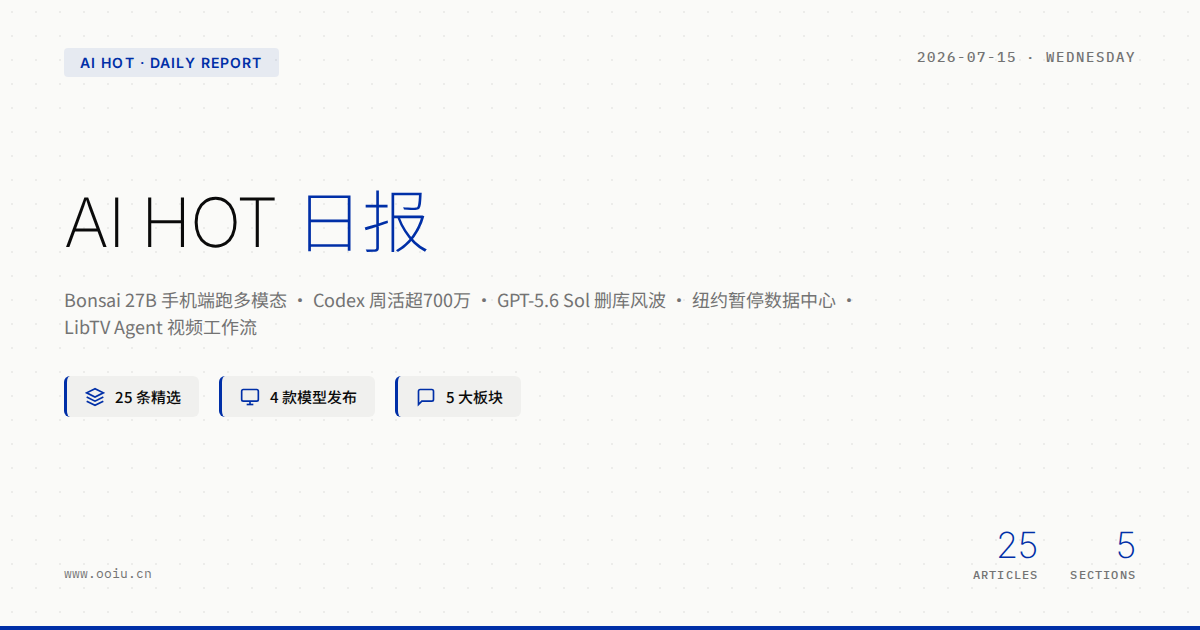Click the large number 25 above ARTICLES
Viewport: 1200px width, 630px height.
(1017, 546)
